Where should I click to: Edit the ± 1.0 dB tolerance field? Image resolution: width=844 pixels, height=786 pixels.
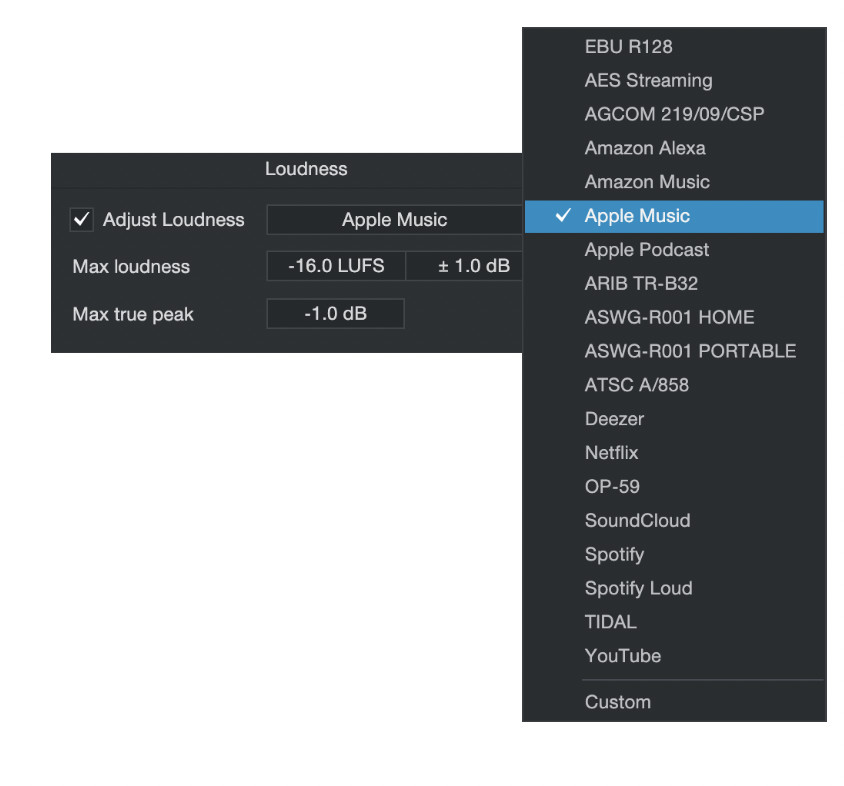tap(464, 266)
